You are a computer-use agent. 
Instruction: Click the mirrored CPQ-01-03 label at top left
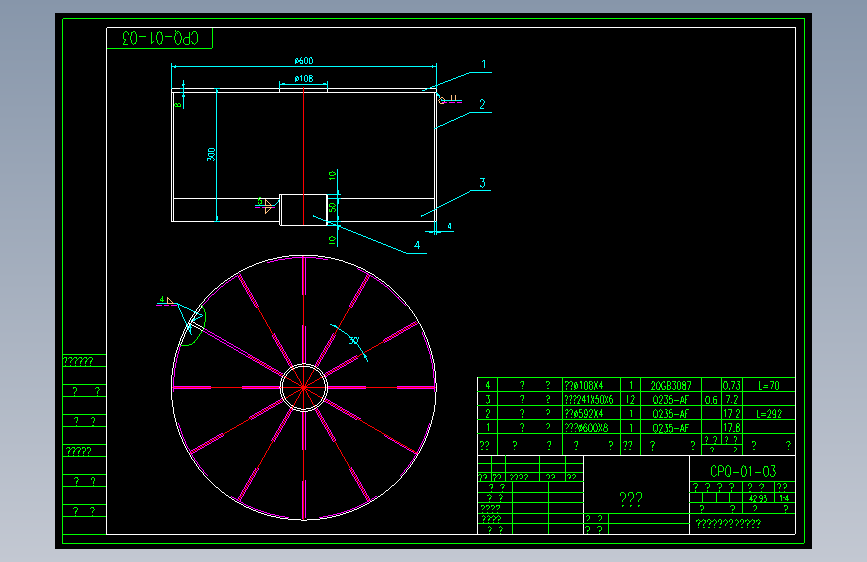click(159, 38)
